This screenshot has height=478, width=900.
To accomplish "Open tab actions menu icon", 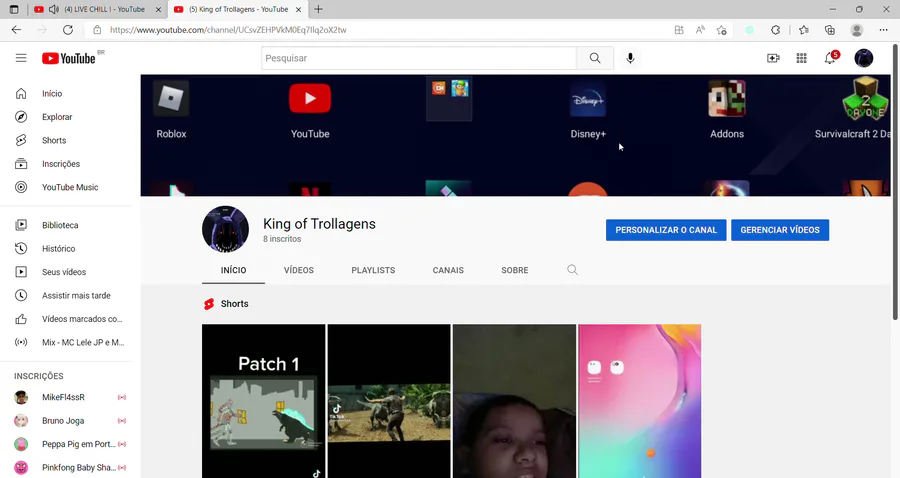I will pos(14,9).
